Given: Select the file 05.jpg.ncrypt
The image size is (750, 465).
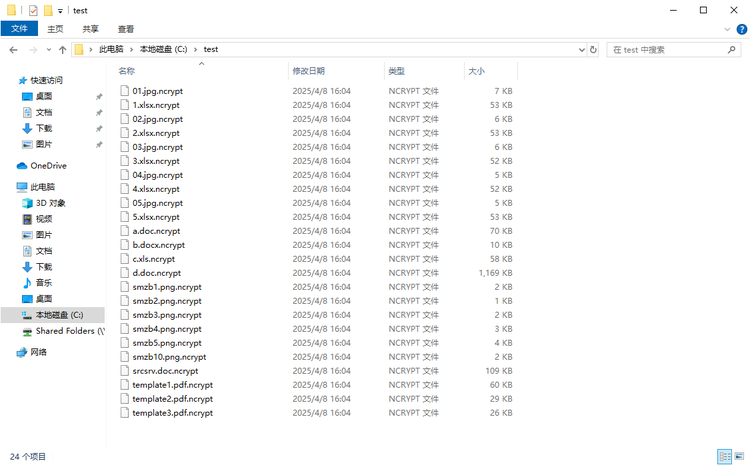Looking at the screenshot, I should pos(157,203).
